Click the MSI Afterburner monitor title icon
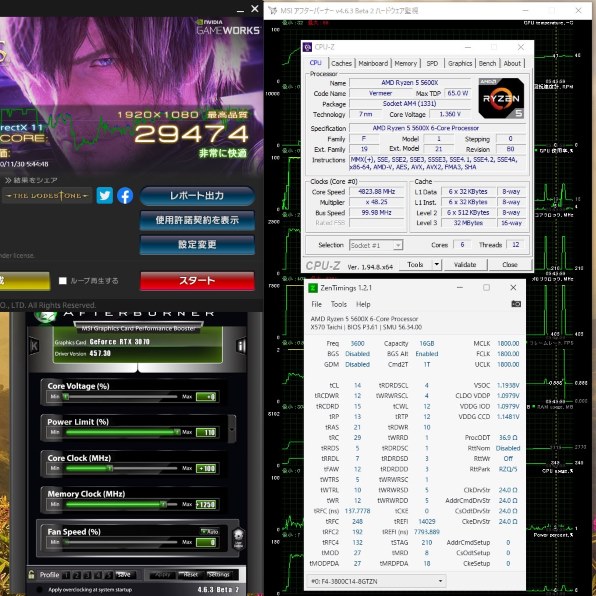This screenshot has width=596, height=596. pyautogui.click(x=273, y=11)
